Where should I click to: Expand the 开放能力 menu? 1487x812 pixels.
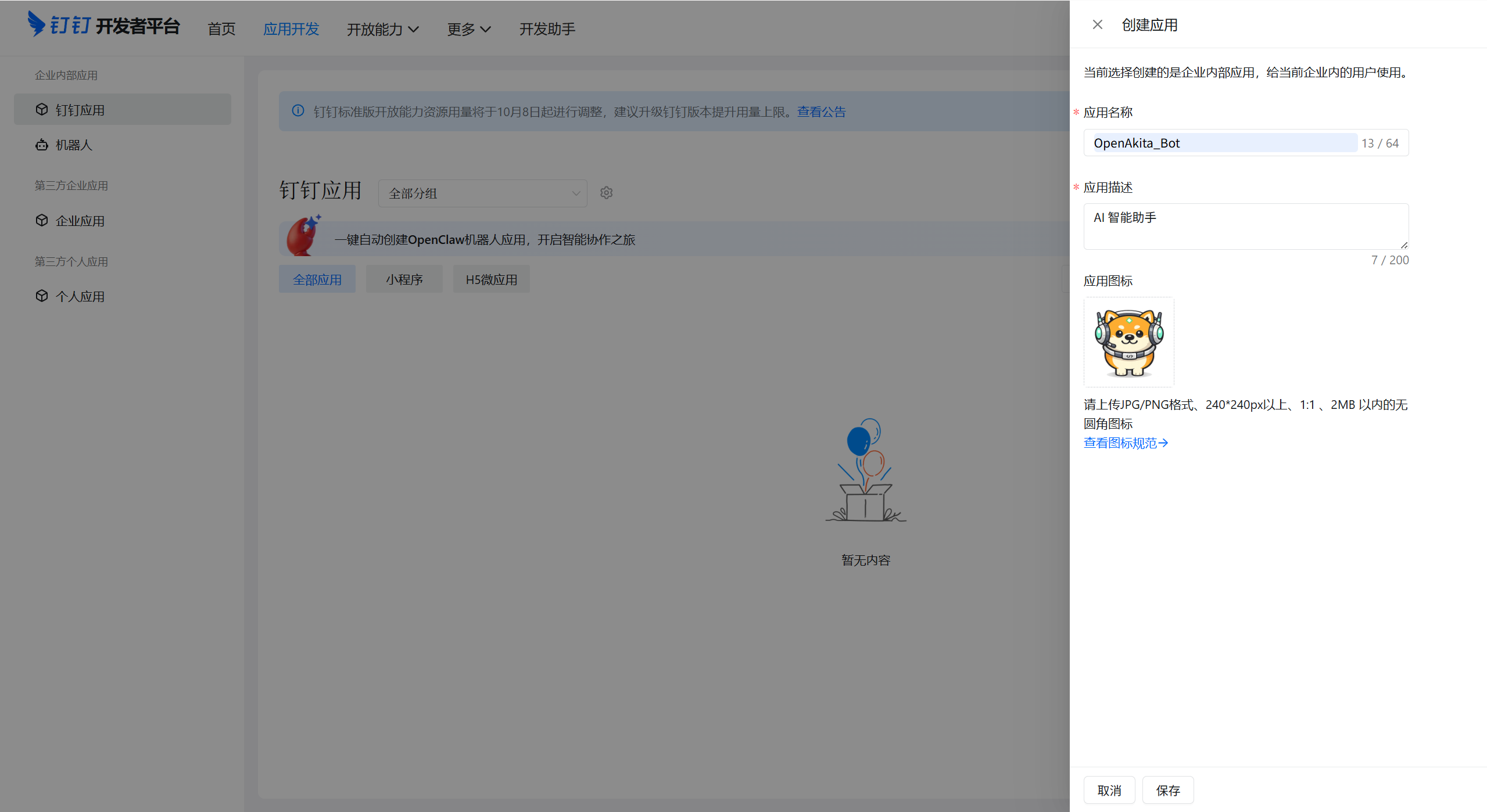tap(382, 29)
